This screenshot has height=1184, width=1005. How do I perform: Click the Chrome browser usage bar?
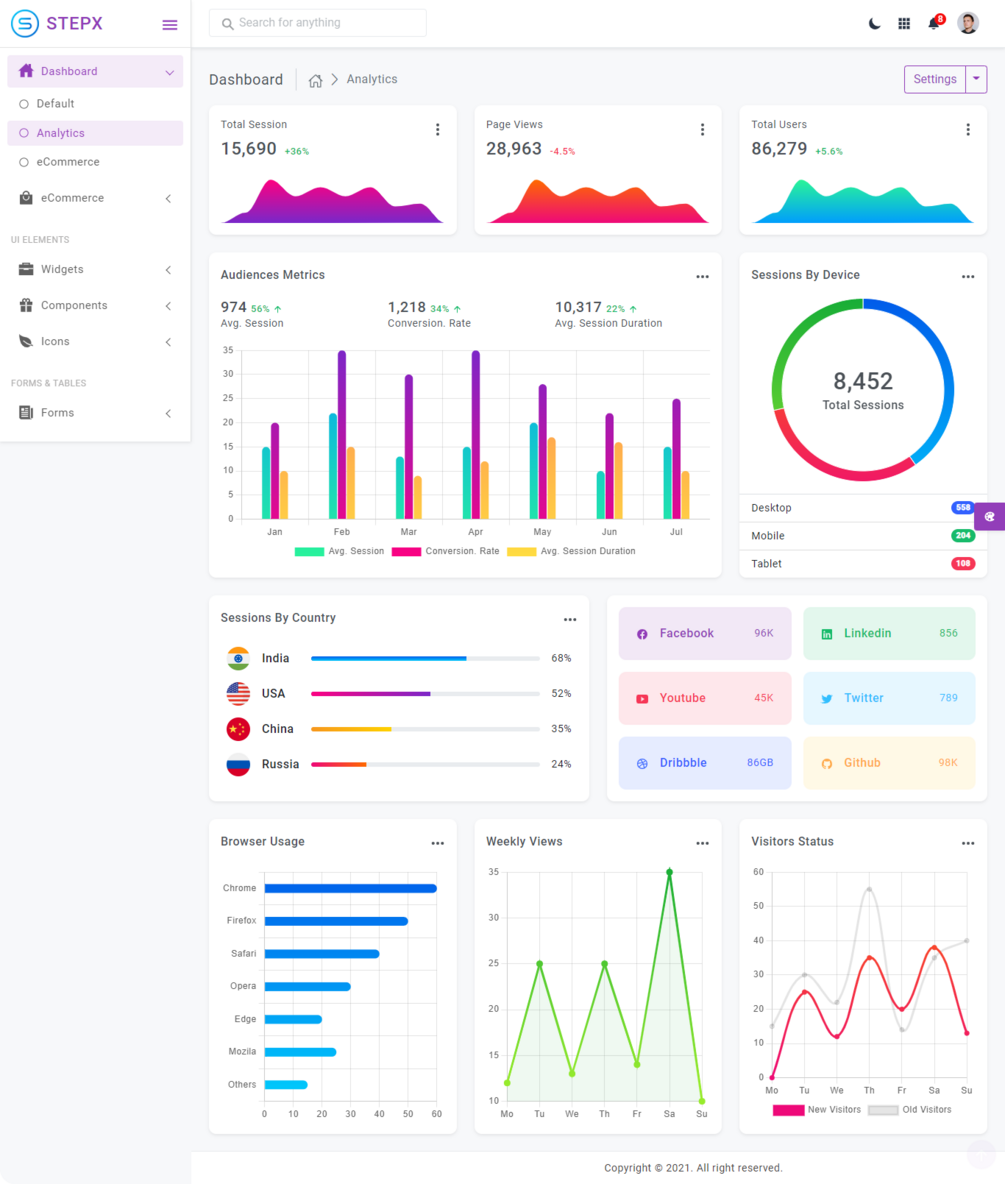[x=350, y=889]
